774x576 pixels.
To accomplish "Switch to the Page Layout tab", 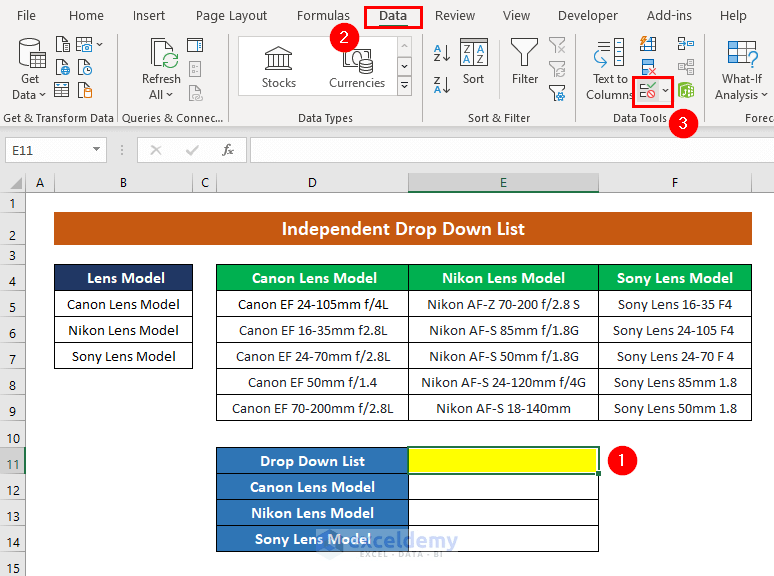I will coord(231,16).
